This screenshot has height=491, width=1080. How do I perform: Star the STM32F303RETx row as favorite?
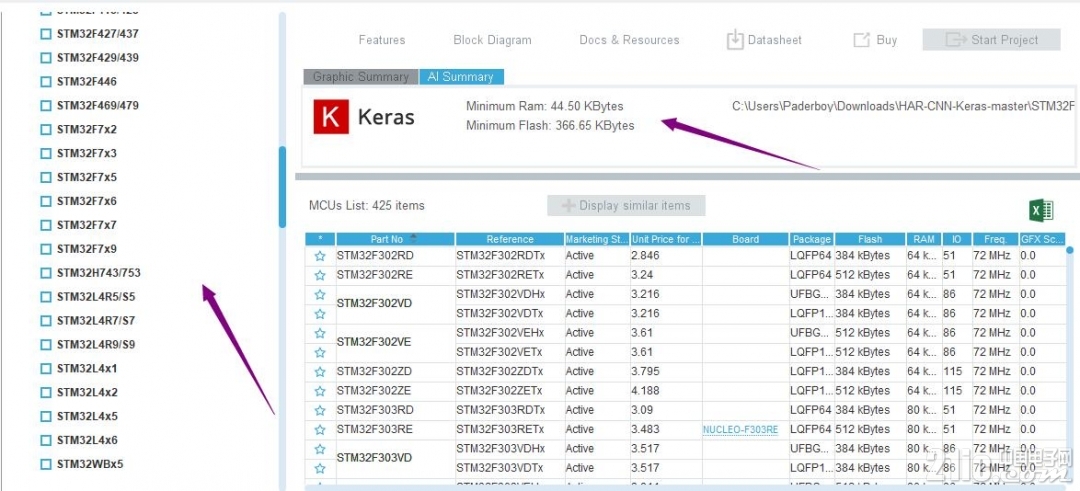click(x=320, y=429)
